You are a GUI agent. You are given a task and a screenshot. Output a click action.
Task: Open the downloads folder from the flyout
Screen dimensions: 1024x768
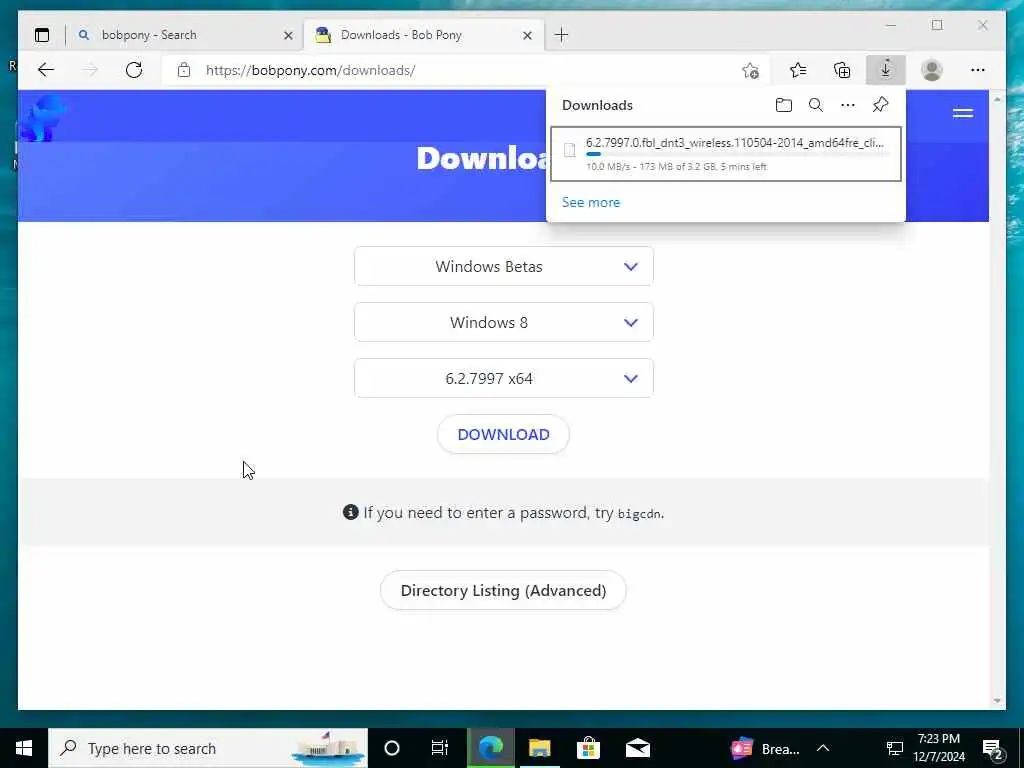(784, 105)
